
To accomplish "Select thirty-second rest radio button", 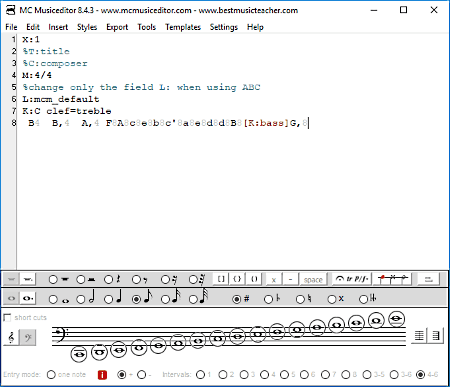I will click(193, 279).
